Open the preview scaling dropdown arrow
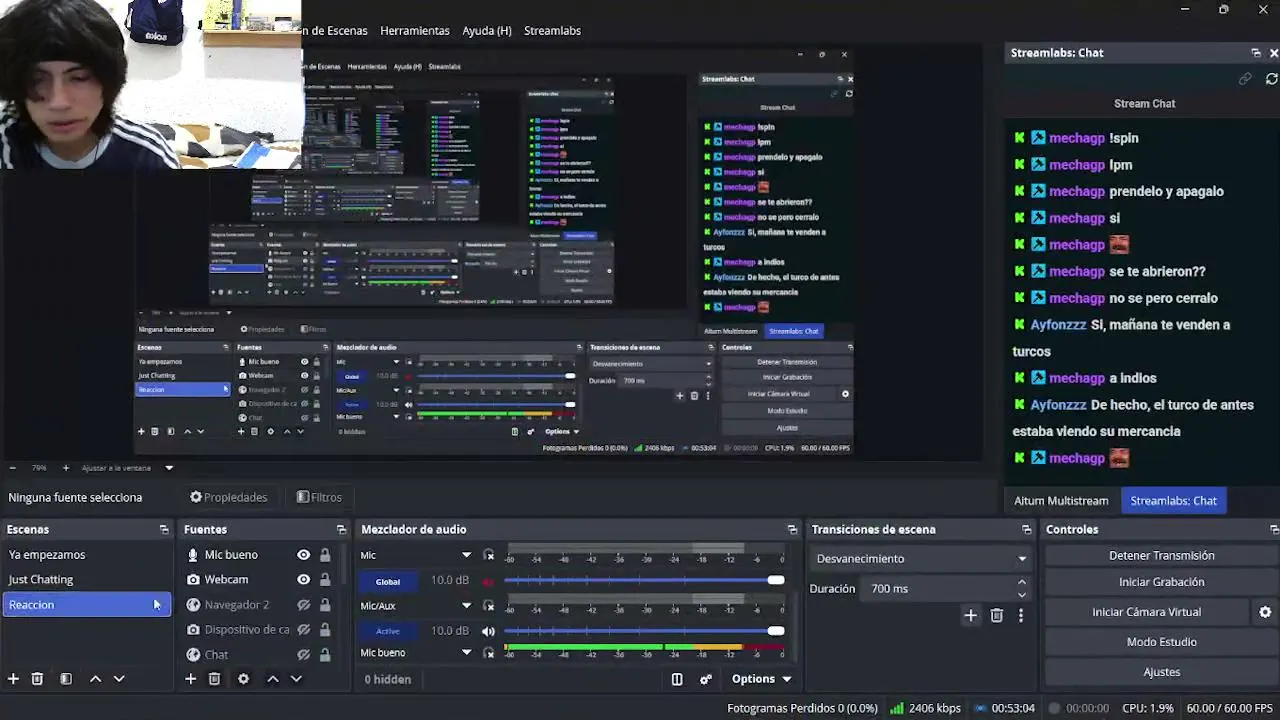The height and width of the screenshot is (720, 1280). [x=169, y=468]
